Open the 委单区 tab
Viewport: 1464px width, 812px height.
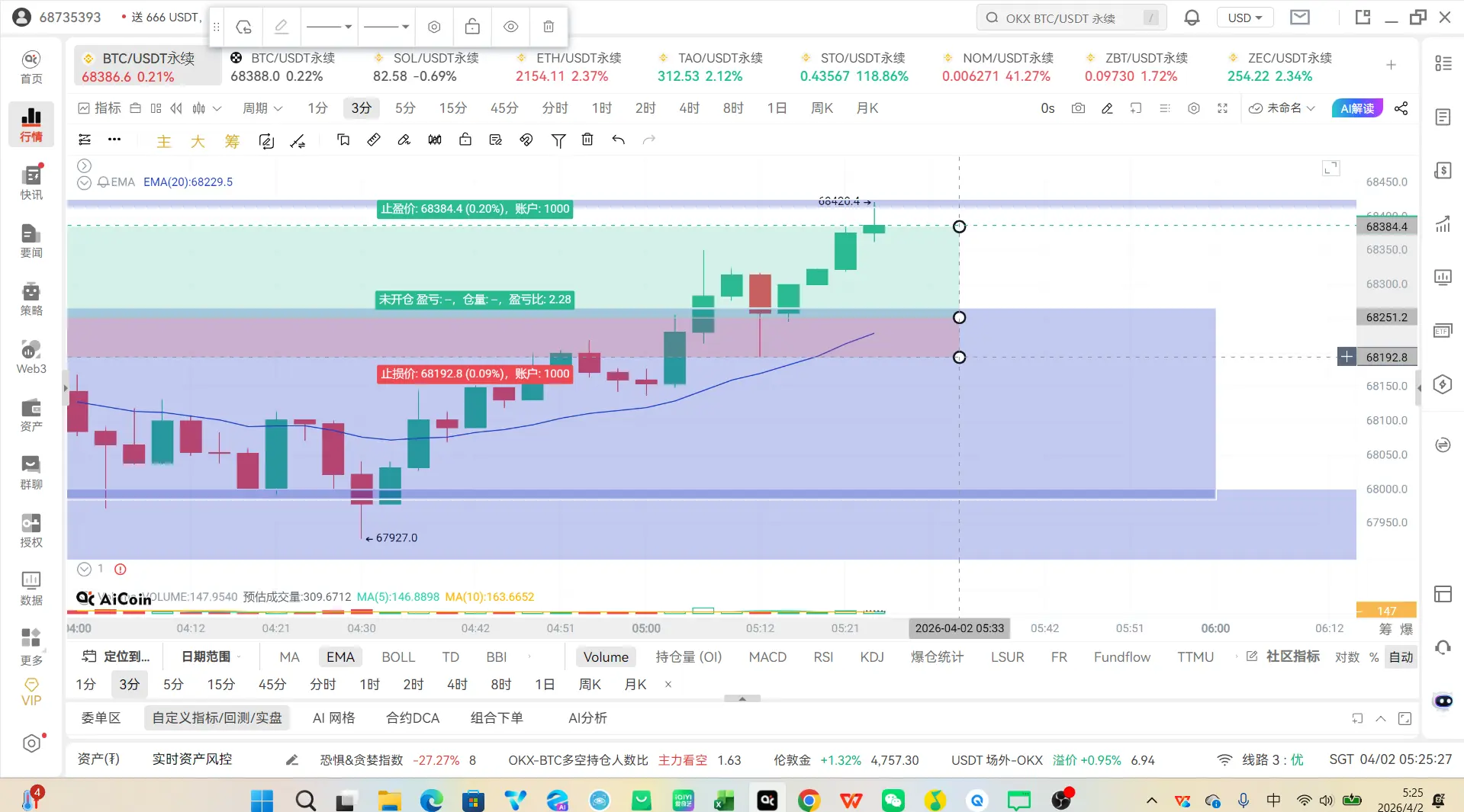point(101,718)
